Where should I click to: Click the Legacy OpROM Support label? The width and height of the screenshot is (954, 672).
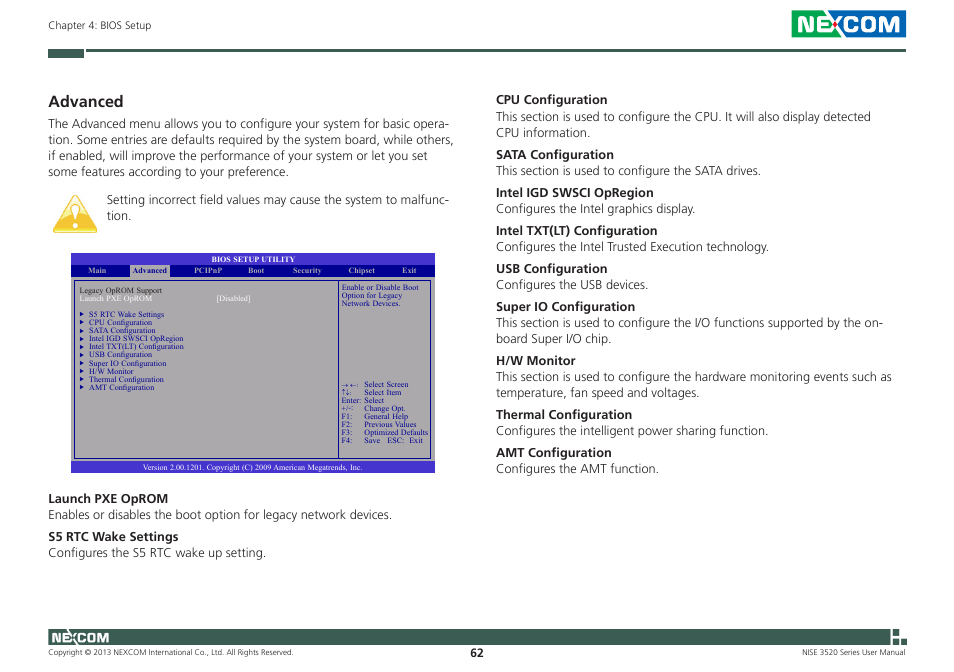point(120,291)
